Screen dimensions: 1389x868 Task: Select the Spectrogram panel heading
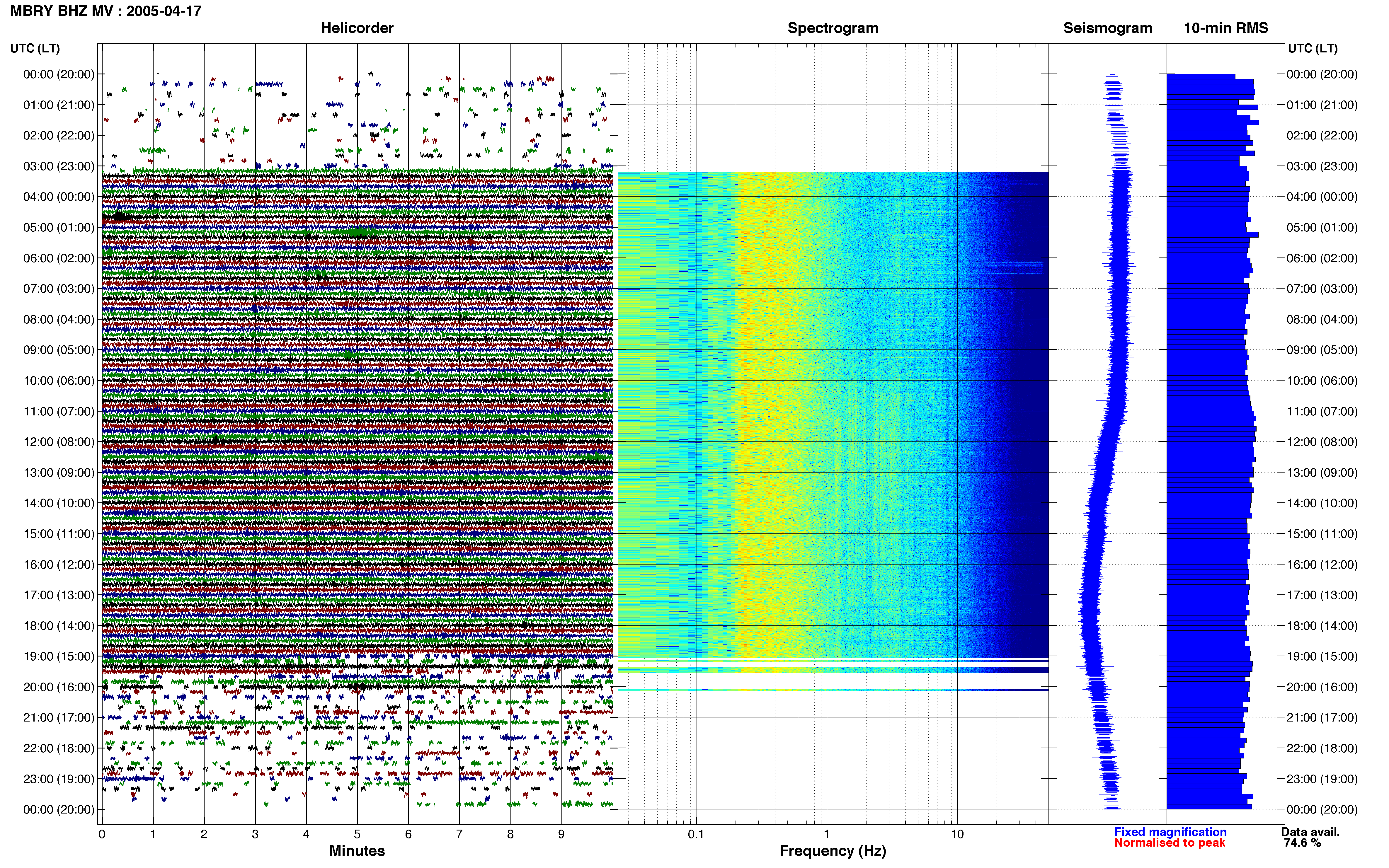point(833,28)
